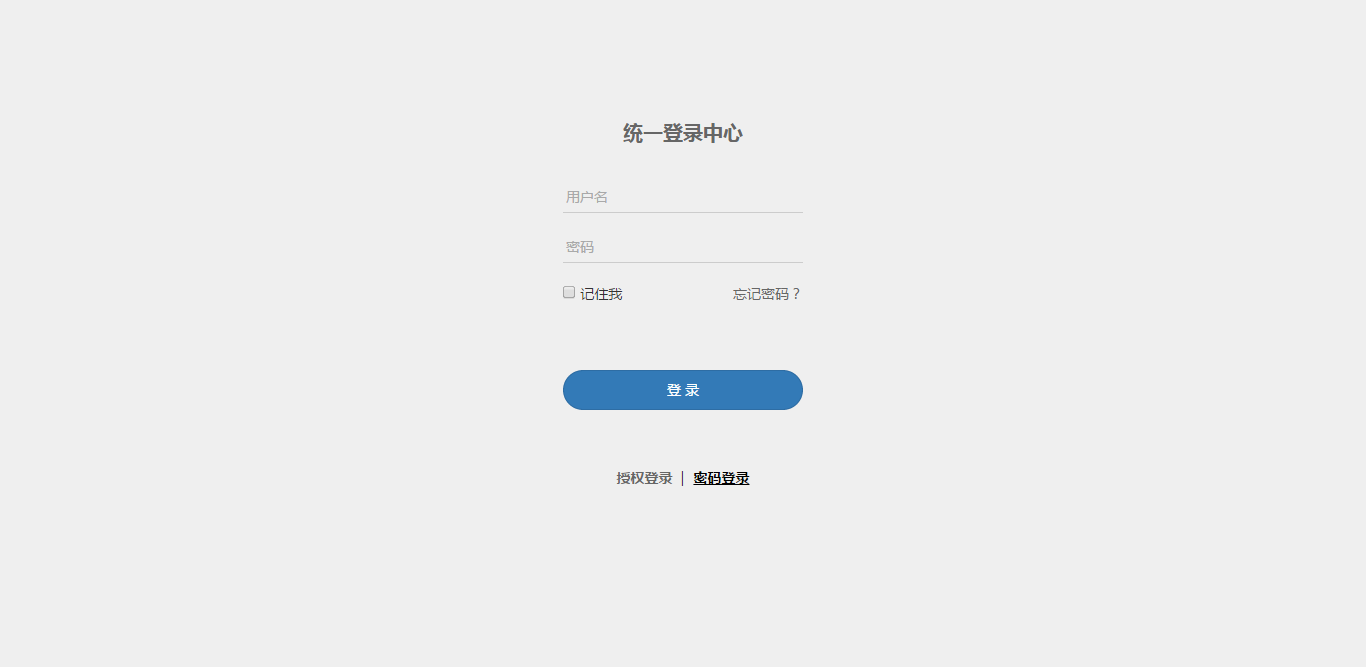Submit the form with the rounded 登录 button
The image size is (1366, 667).
point(683,390)
